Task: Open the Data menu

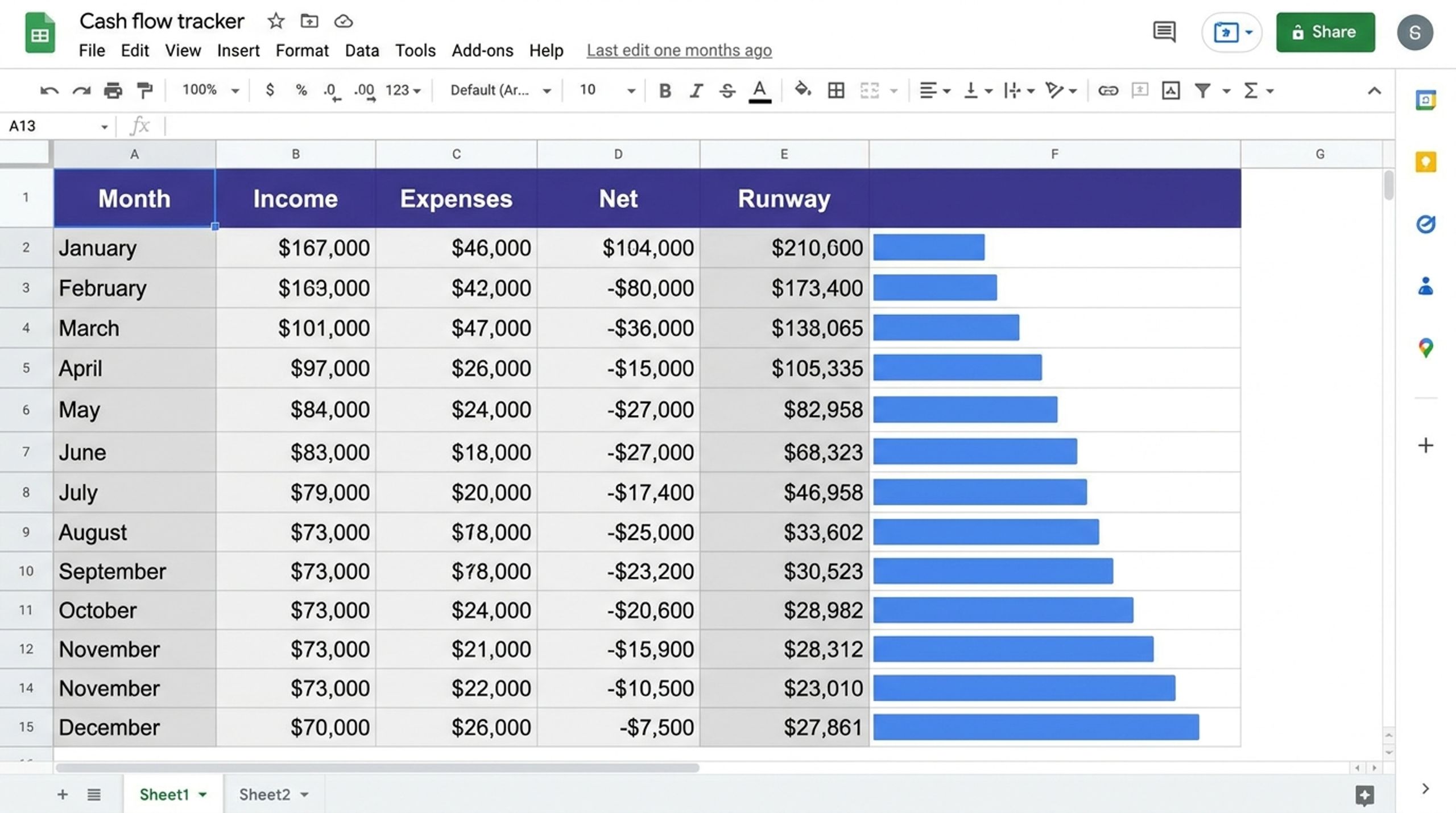Action: coord(362,51)
